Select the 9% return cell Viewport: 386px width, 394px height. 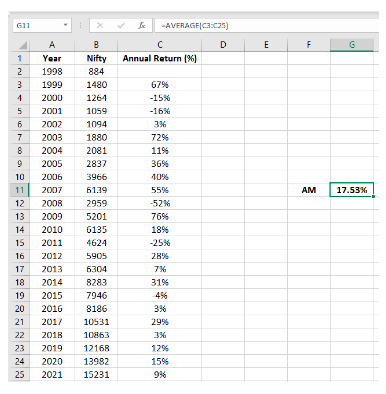click(x=160, y=374)
